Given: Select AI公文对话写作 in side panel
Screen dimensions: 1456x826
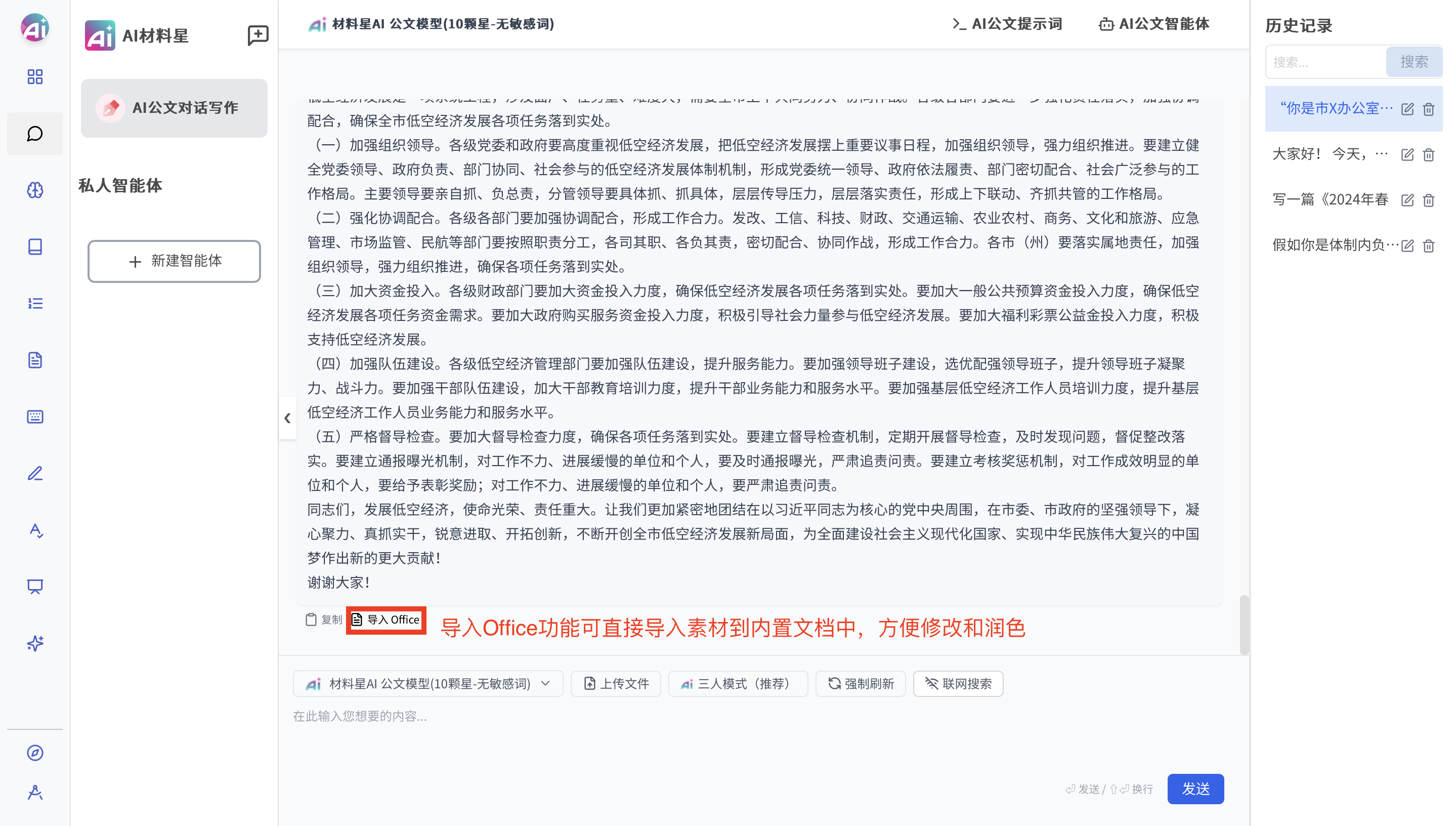Looking at the screenshot, I should pos(174,108).
